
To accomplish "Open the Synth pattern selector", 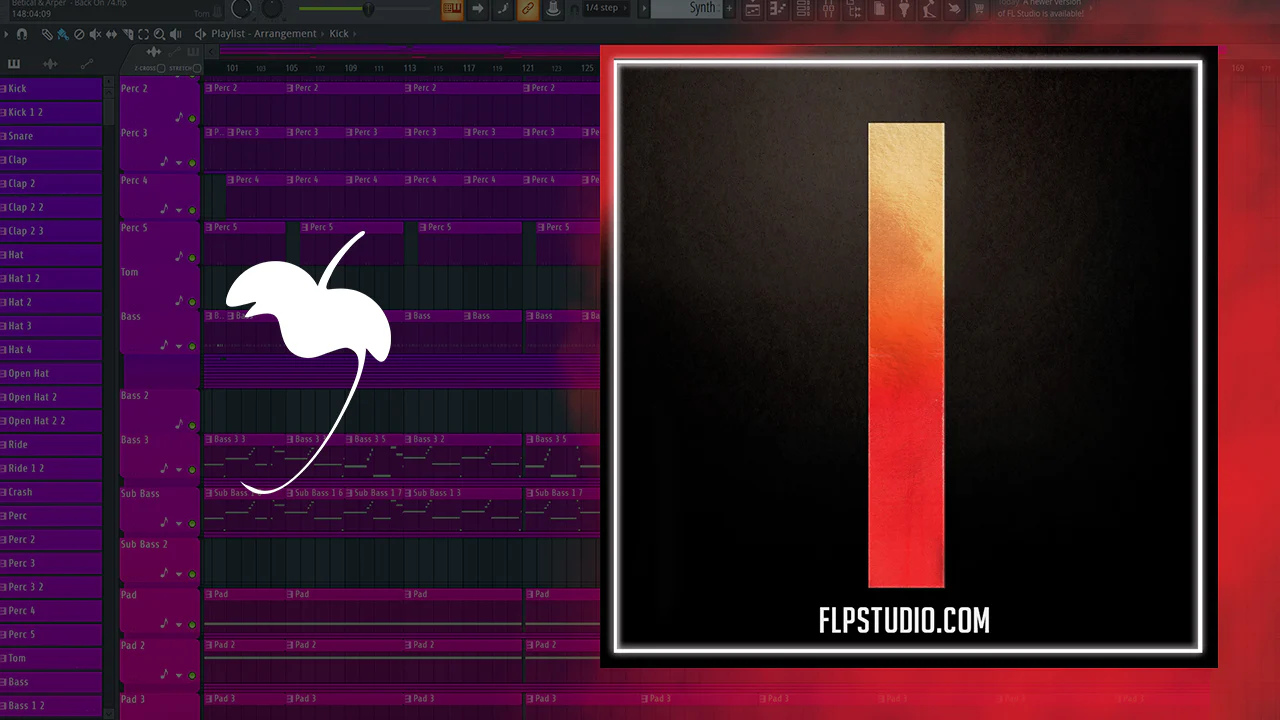I will [689, 9].
